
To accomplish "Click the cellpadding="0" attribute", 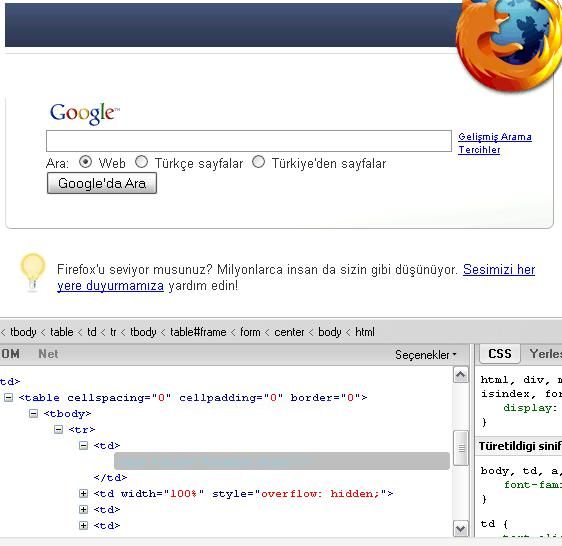I will coord(231,398).
